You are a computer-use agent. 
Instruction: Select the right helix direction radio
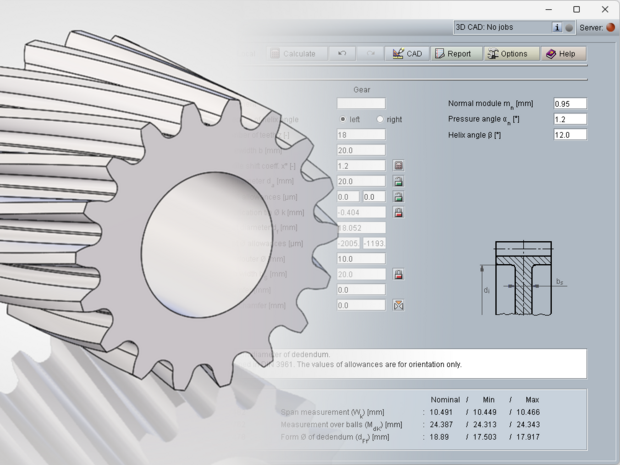pos(379,119)
